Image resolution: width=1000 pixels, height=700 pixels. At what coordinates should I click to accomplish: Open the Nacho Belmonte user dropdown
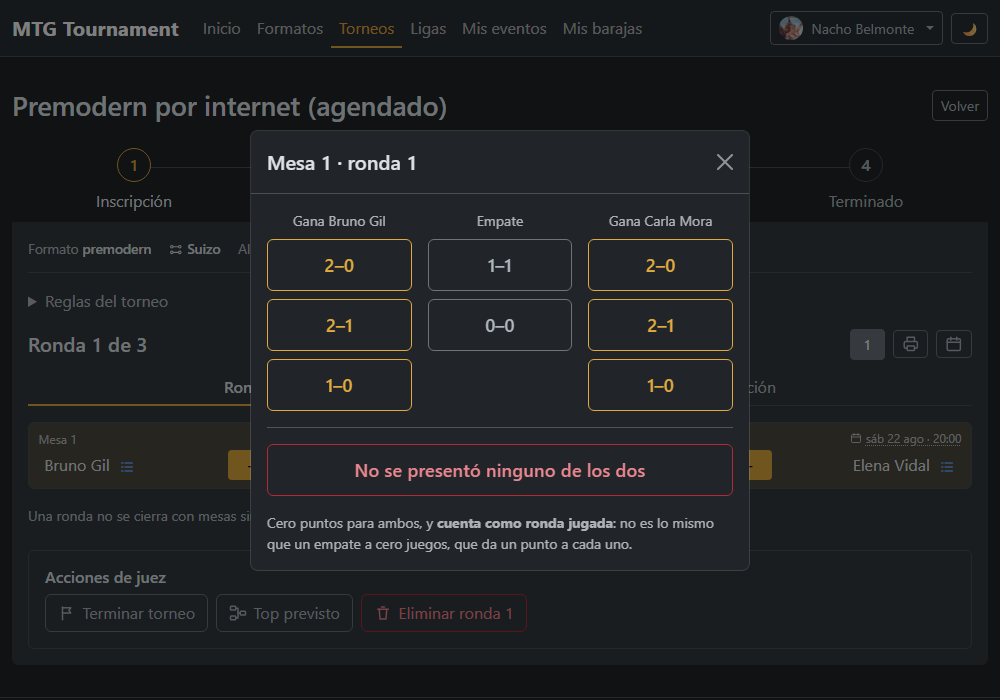[x=856, y=29]
